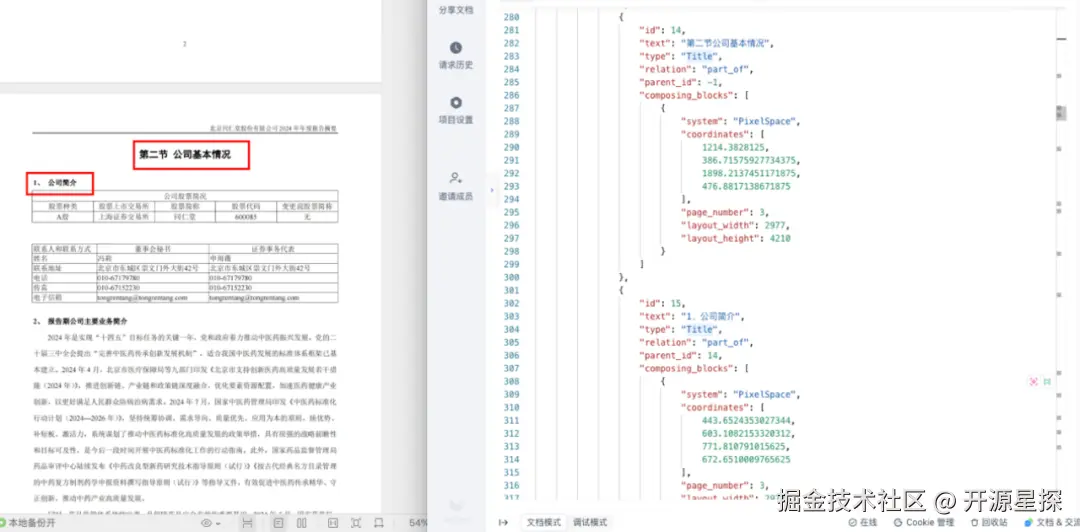Open 请求历史 (request history) in the sidebar
This screenshot has height=532, width=1080.
coord(456,57)
